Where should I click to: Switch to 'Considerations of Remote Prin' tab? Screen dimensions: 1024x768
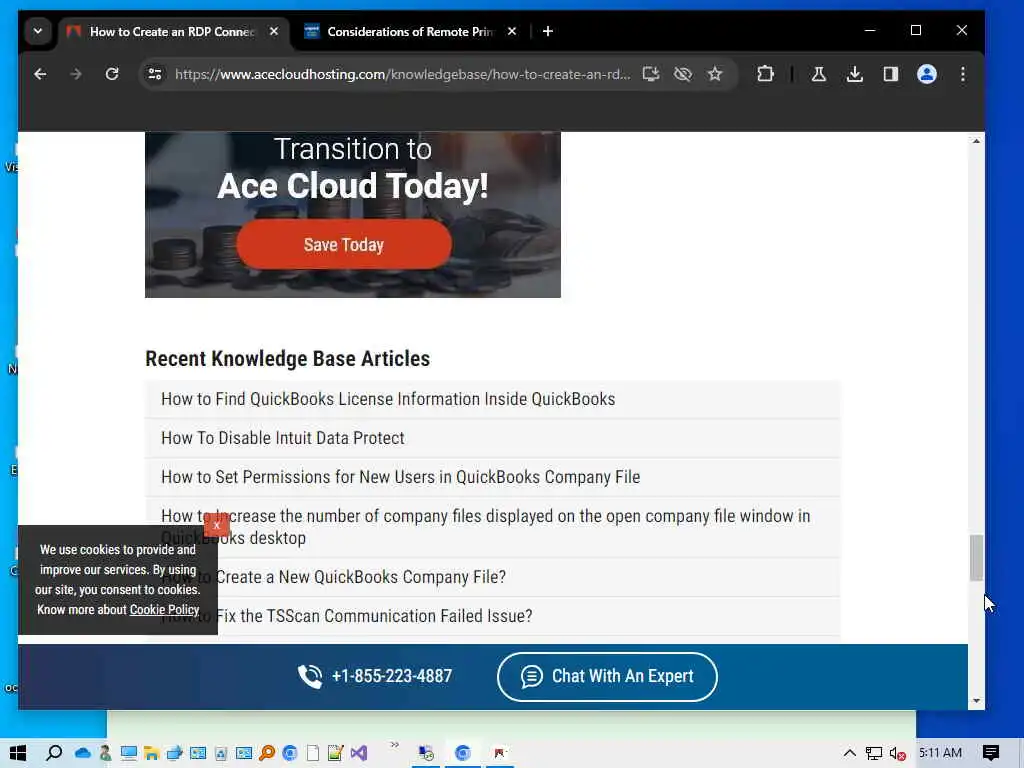click(409, 31)
